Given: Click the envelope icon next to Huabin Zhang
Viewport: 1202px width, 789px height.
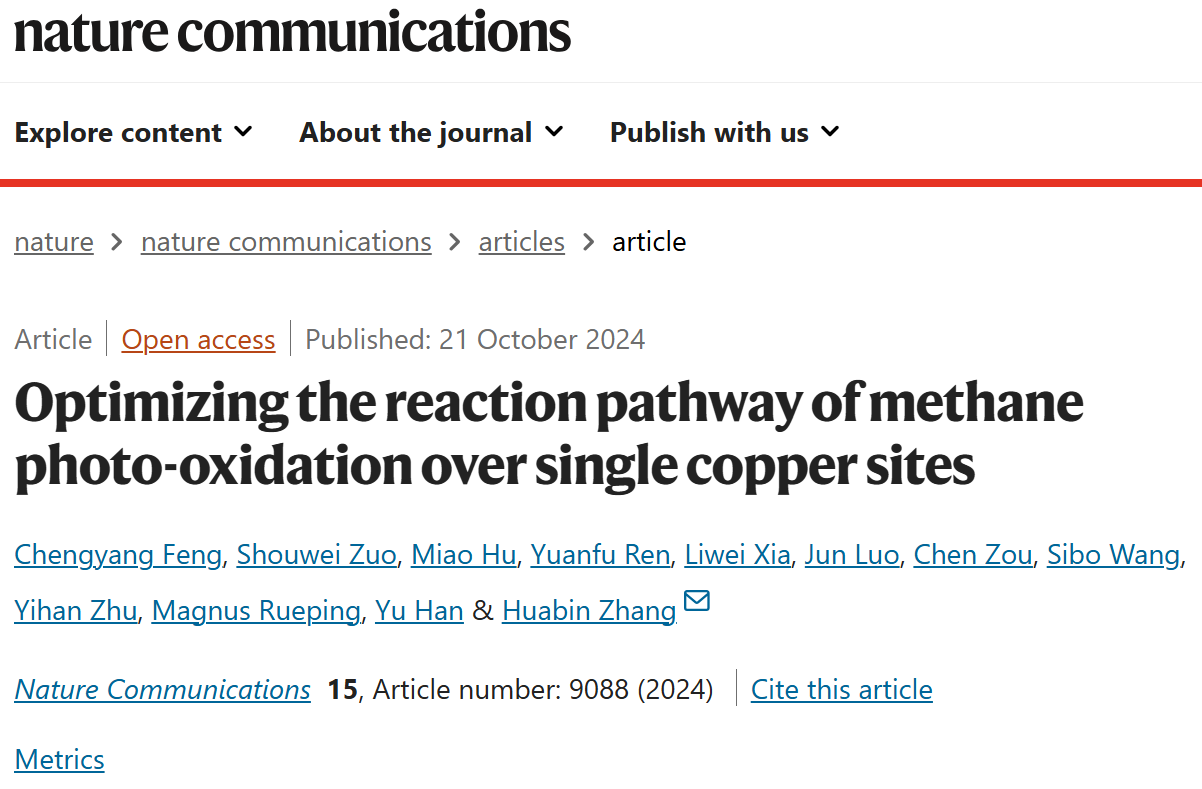Looking at the screenshot, I should tap(697, 601).
